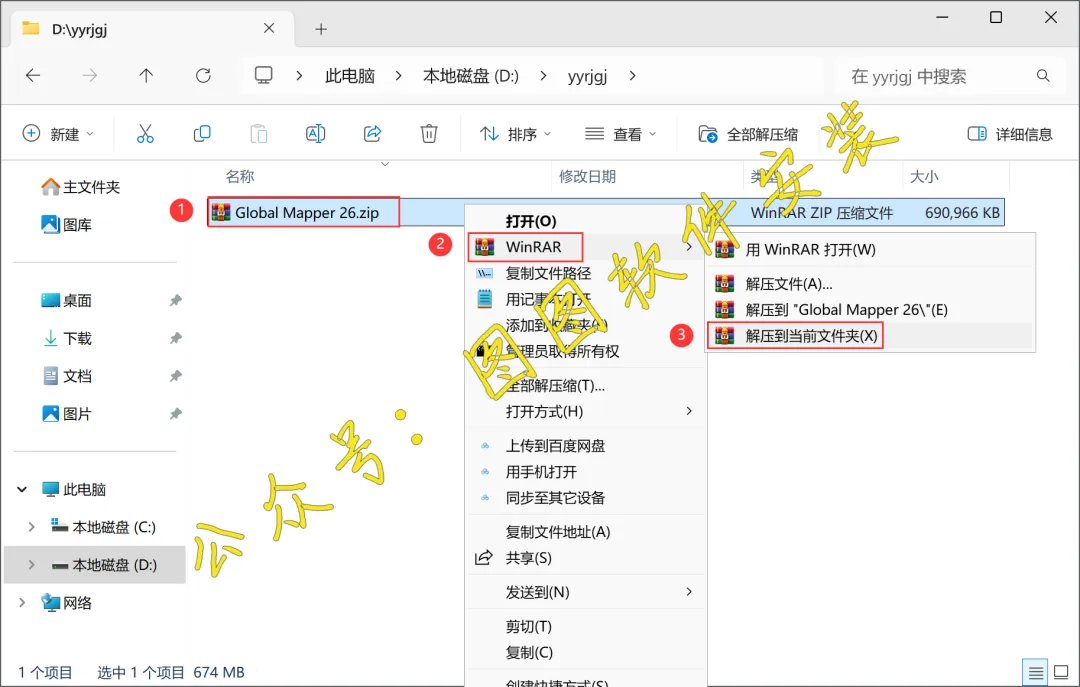Click the pin icon next to 图片
The image size is (1080, 687).
click(176, 414)
